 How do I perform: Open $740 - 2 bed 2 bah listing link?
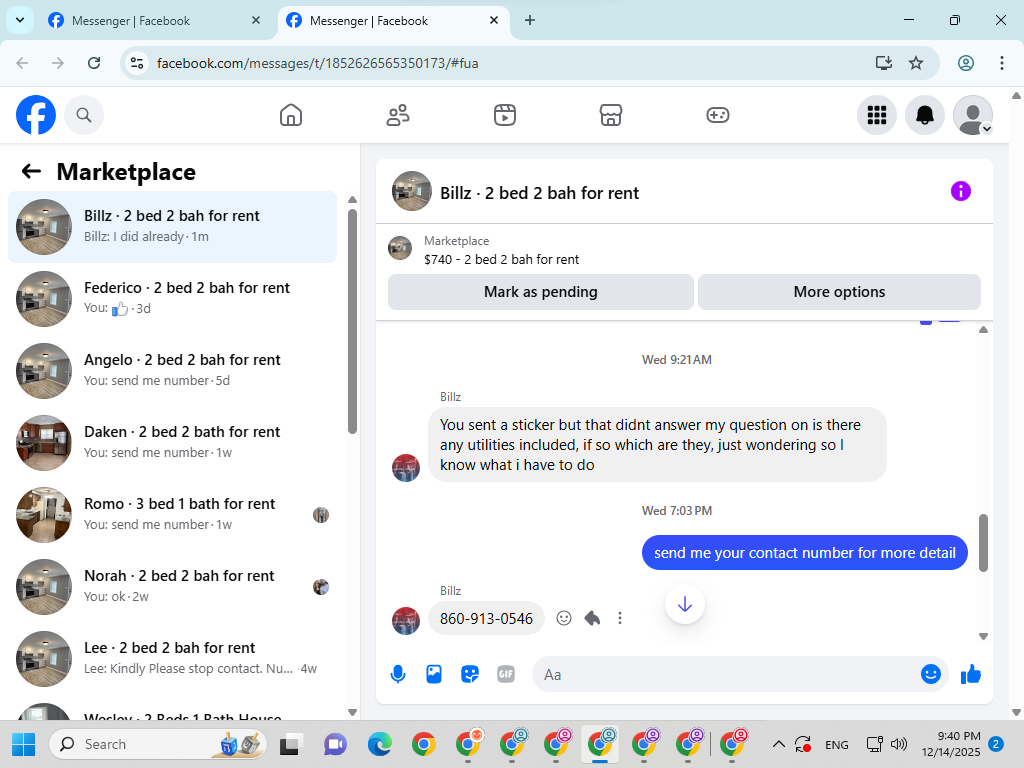(x=501, y=259)
